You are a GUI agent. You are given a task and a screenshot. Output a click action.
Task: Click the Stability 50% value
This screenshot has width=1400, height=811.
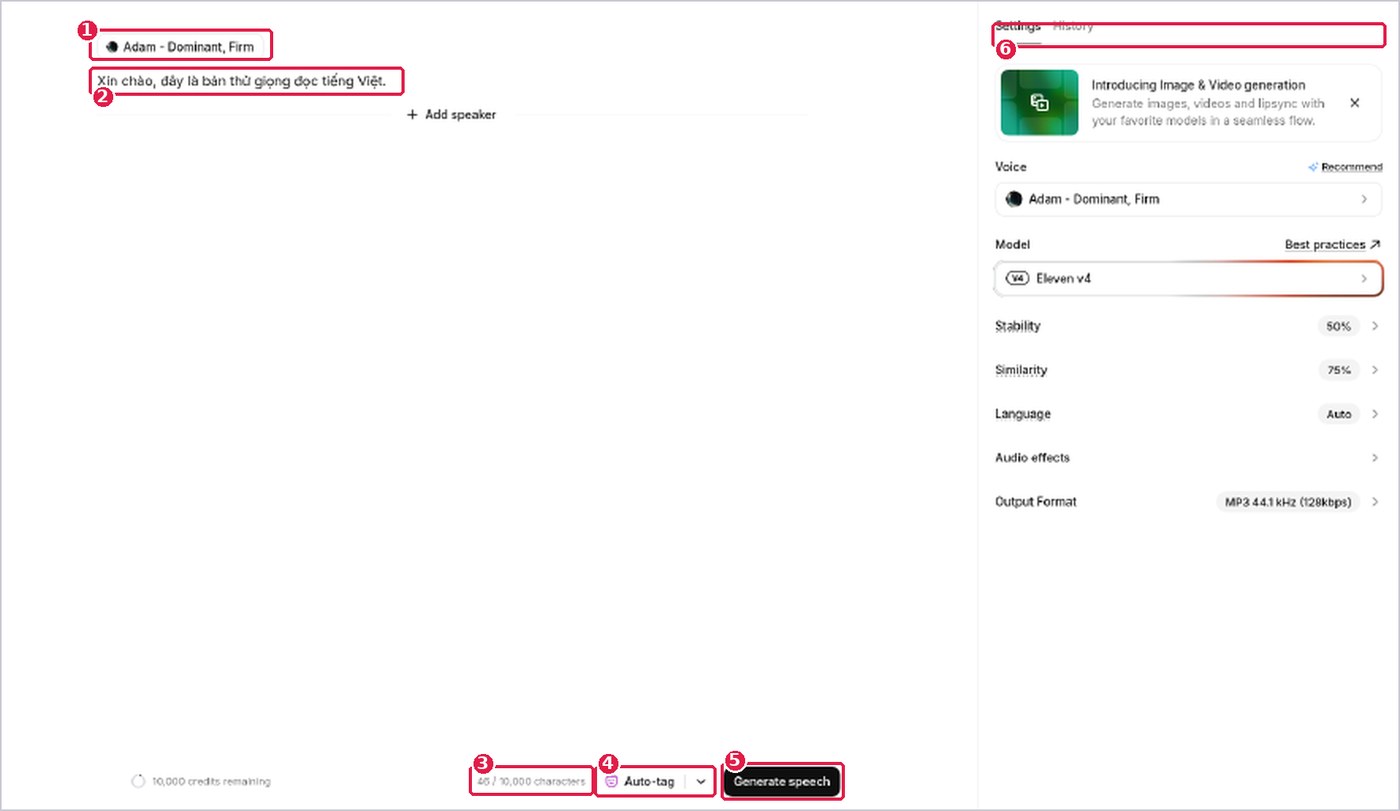click(x=1338, y=326)
